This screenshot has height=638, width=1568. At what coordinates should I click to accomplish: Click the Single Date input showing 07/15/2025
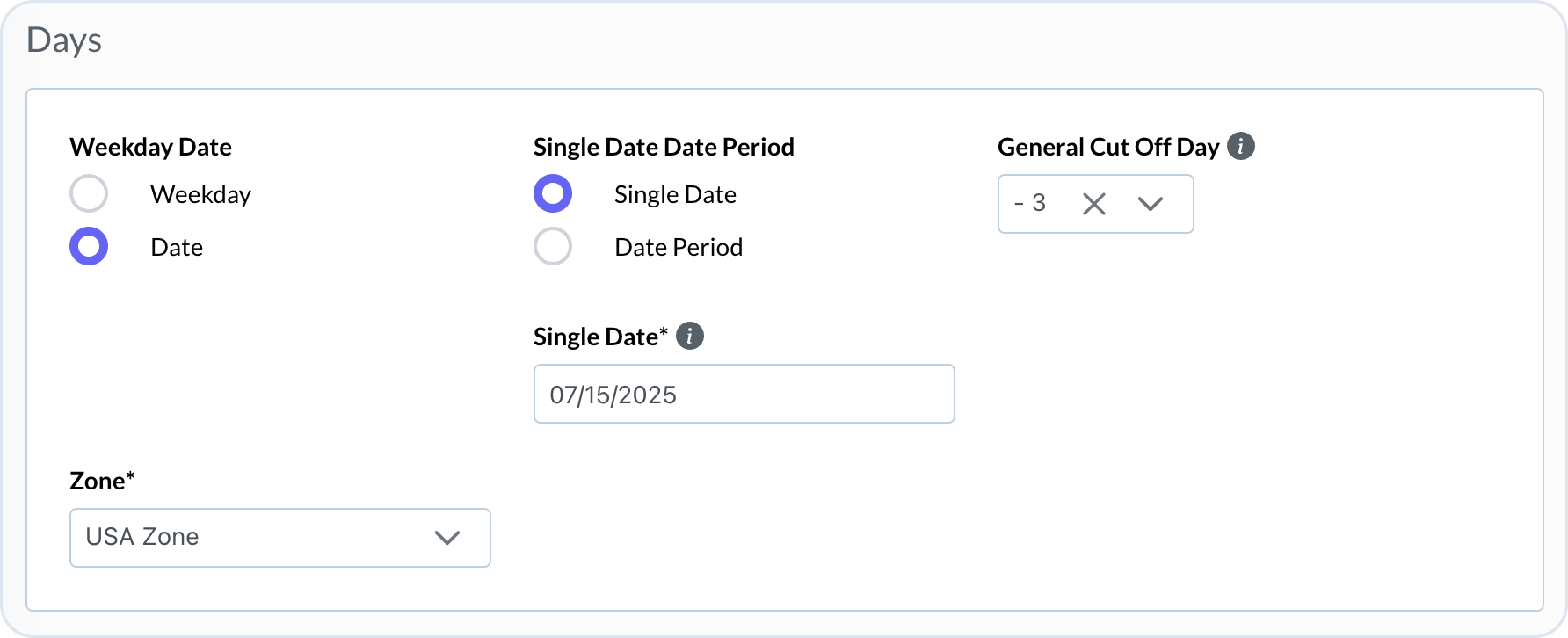[x=744, y=395]
